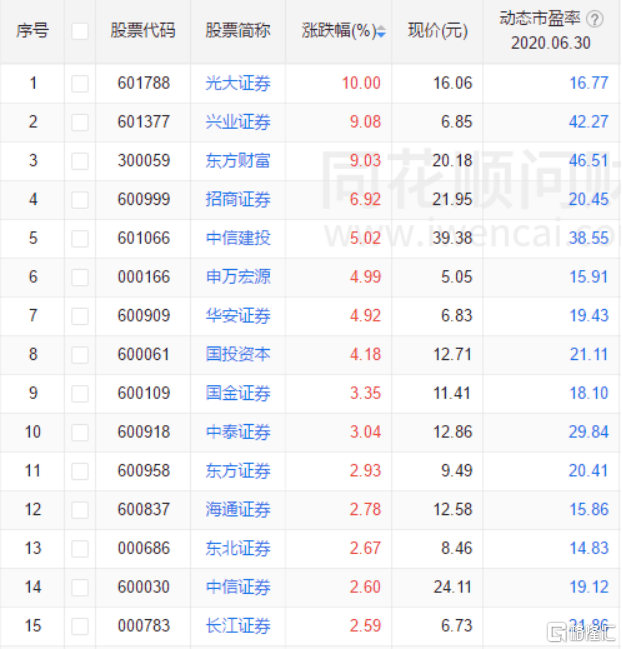Open the 华安证券 stock link

(238, 316)
